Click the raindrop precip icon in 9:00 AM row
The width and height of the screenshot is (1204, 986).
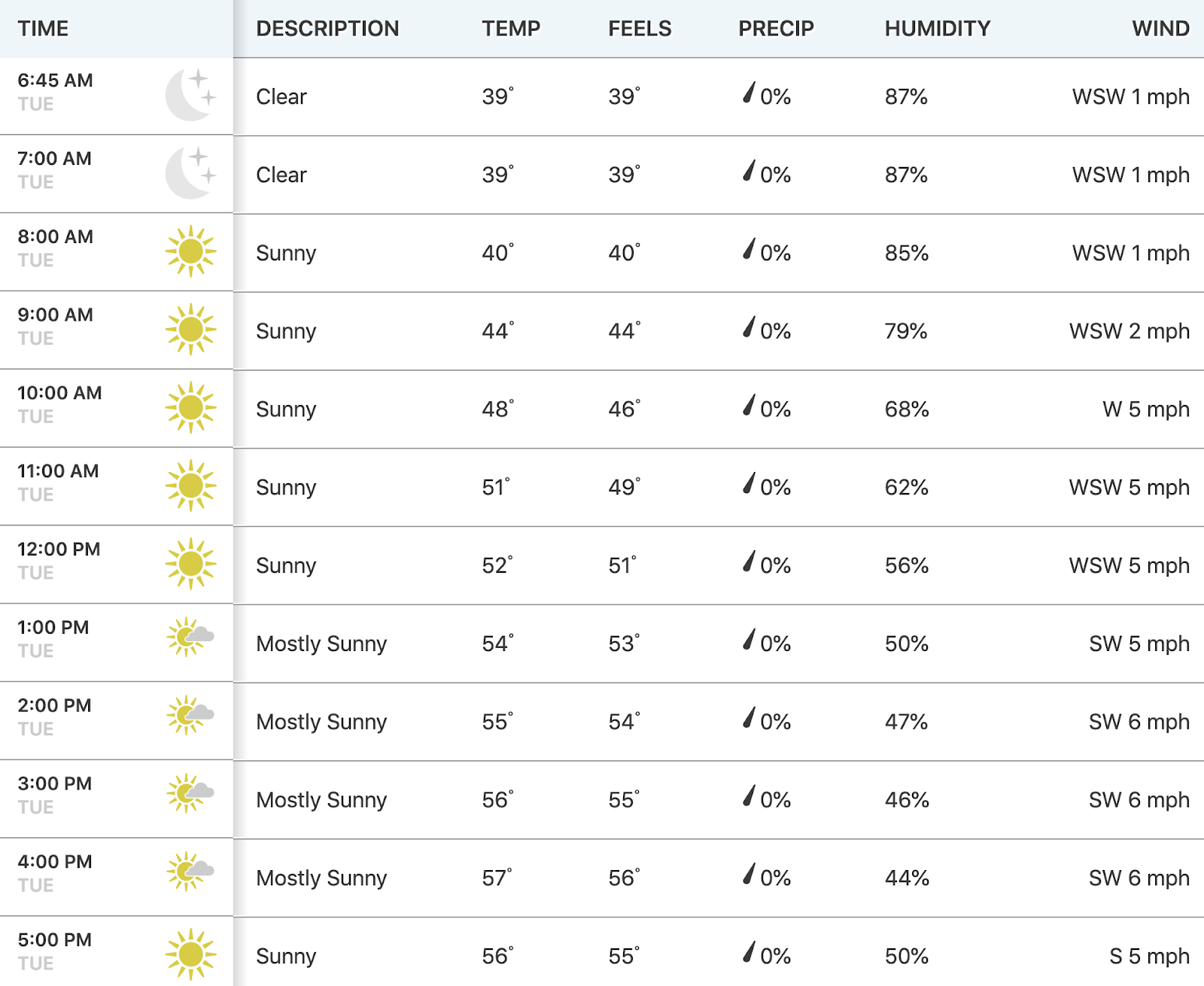point(749,327)
